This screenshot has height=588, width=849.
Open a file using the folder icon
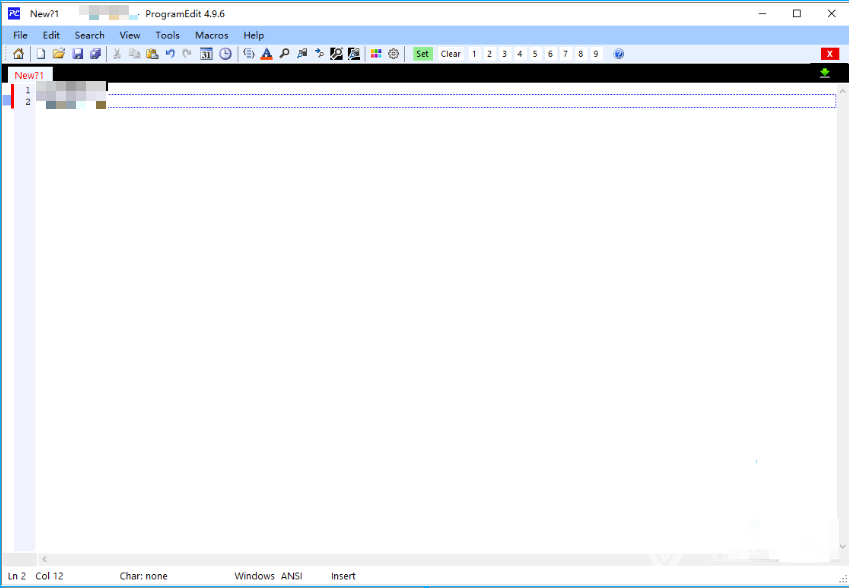59,54
